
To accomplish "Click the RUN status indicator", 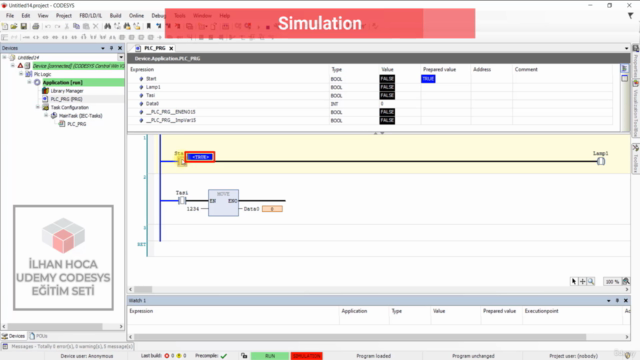I will (x=270, y=356).
